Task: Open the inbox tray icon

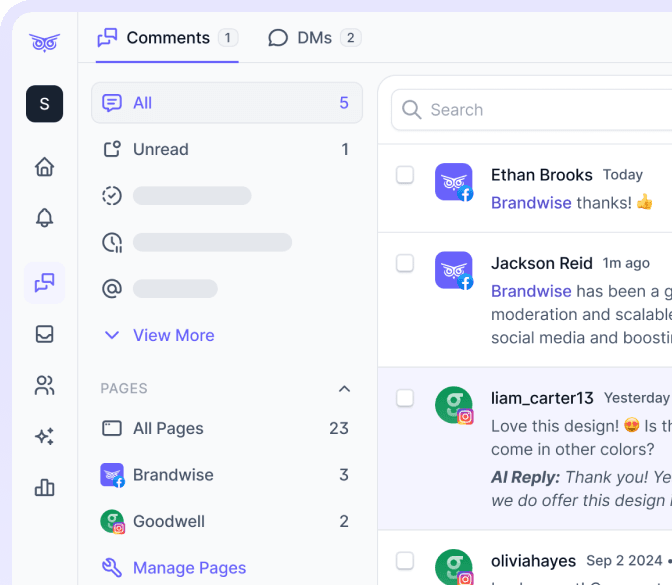Action: 44,334
